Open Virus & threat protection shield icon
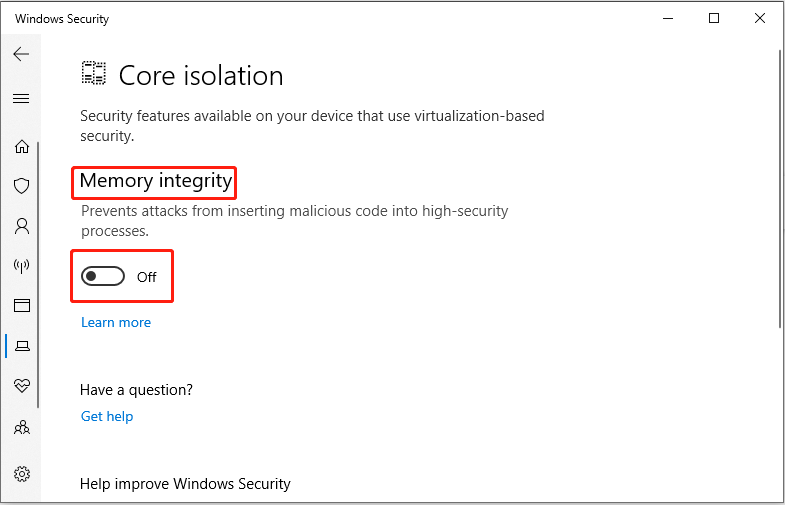This screenshot has height=505, width=785. [21, 186]
